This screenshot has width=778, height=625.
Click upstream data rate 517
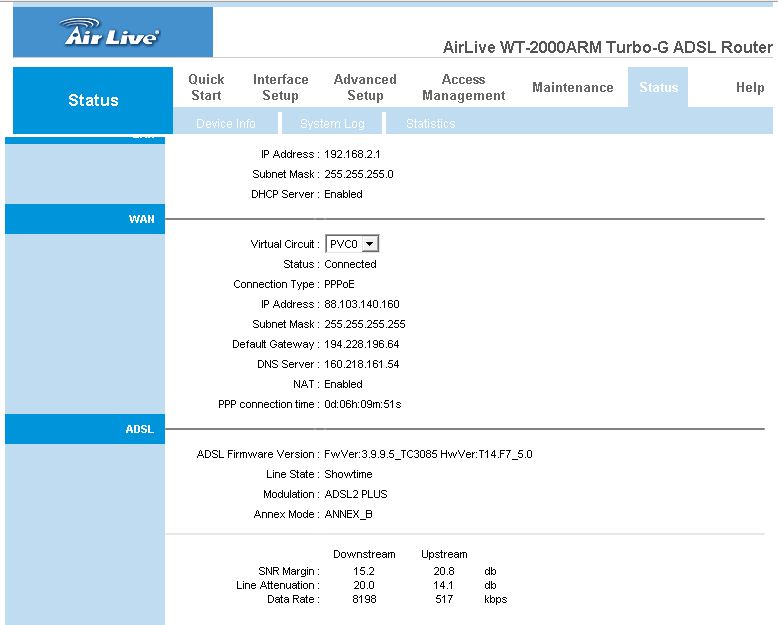click(x=444, y=599)
